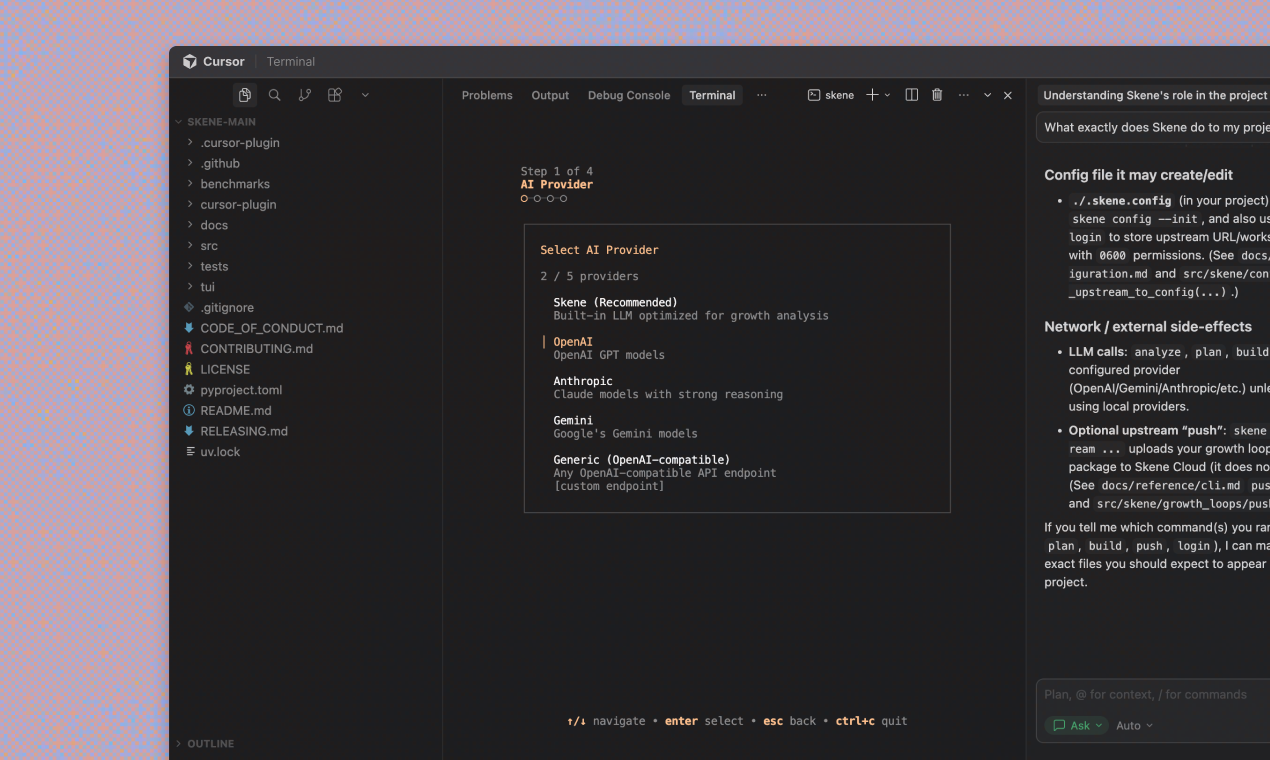Select the skene terminal instance

pyautogui.click(x=831, y=95)
